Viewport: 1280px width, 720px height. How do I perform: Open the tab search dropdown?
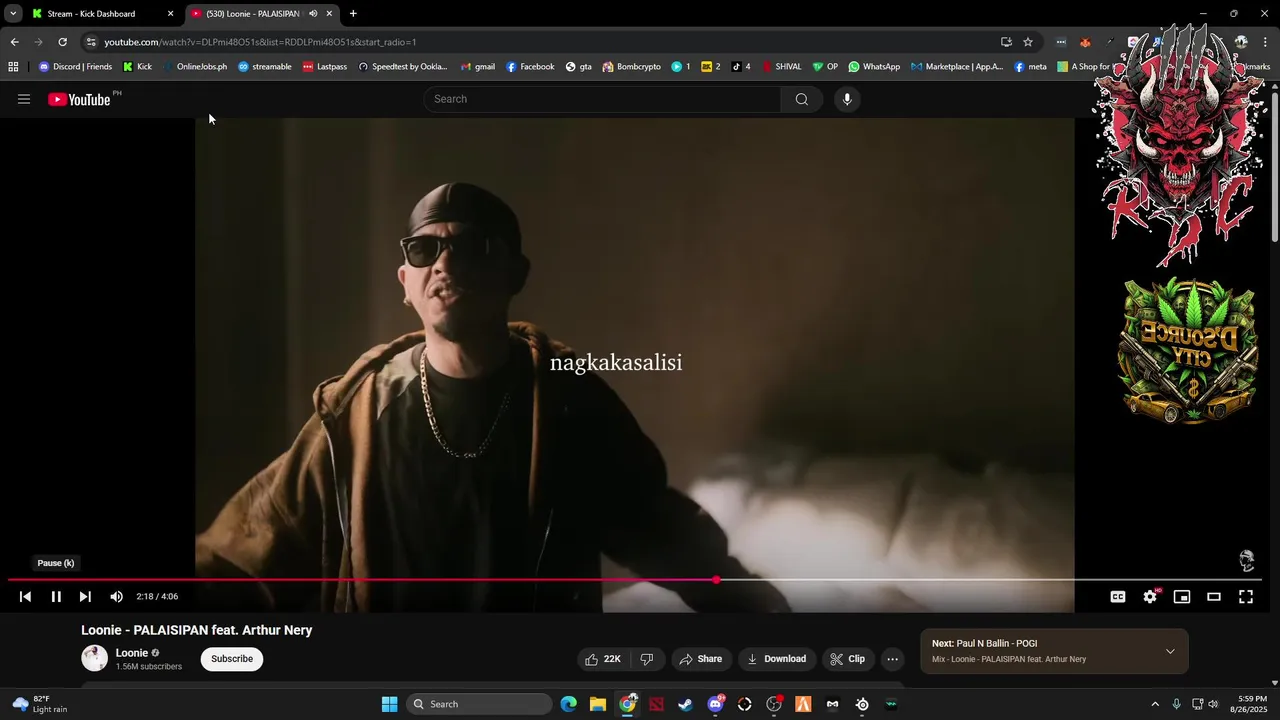click(x=13, y=14)
